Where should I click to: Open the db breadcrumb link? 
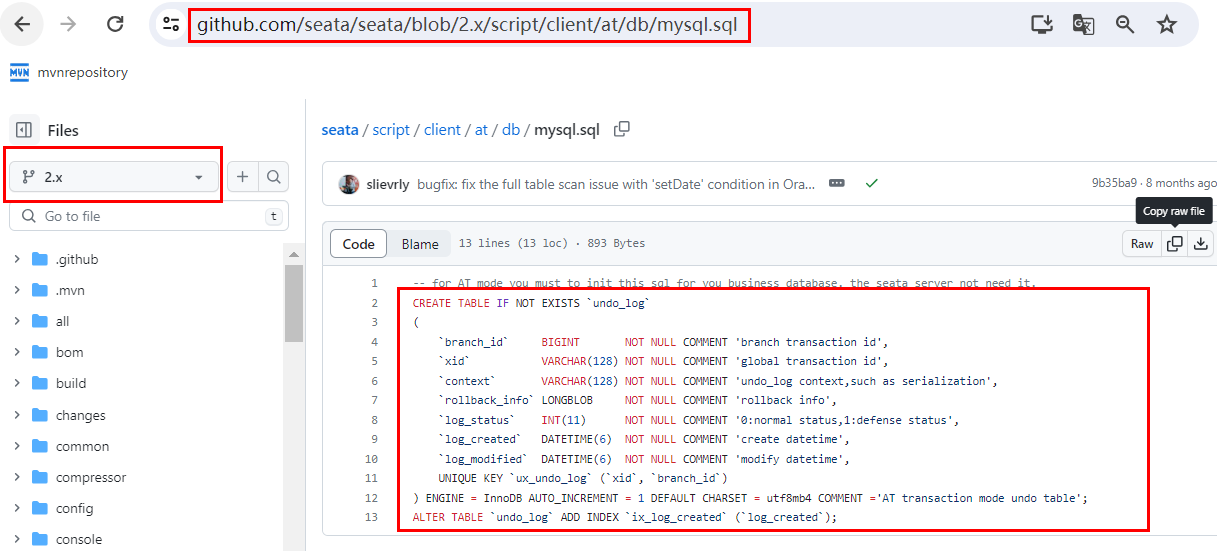click(511, 130)
